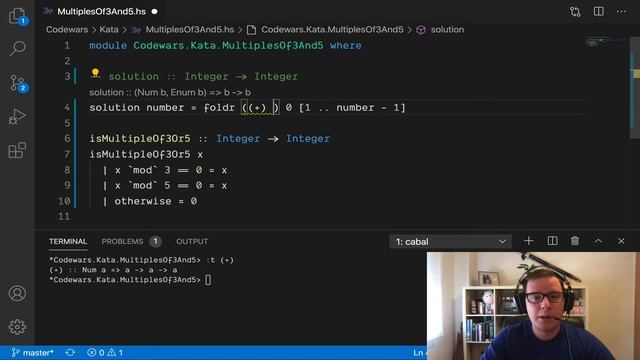Open the Search view icon
Screen dimensions: 640x360
click(x=17, y=48)
